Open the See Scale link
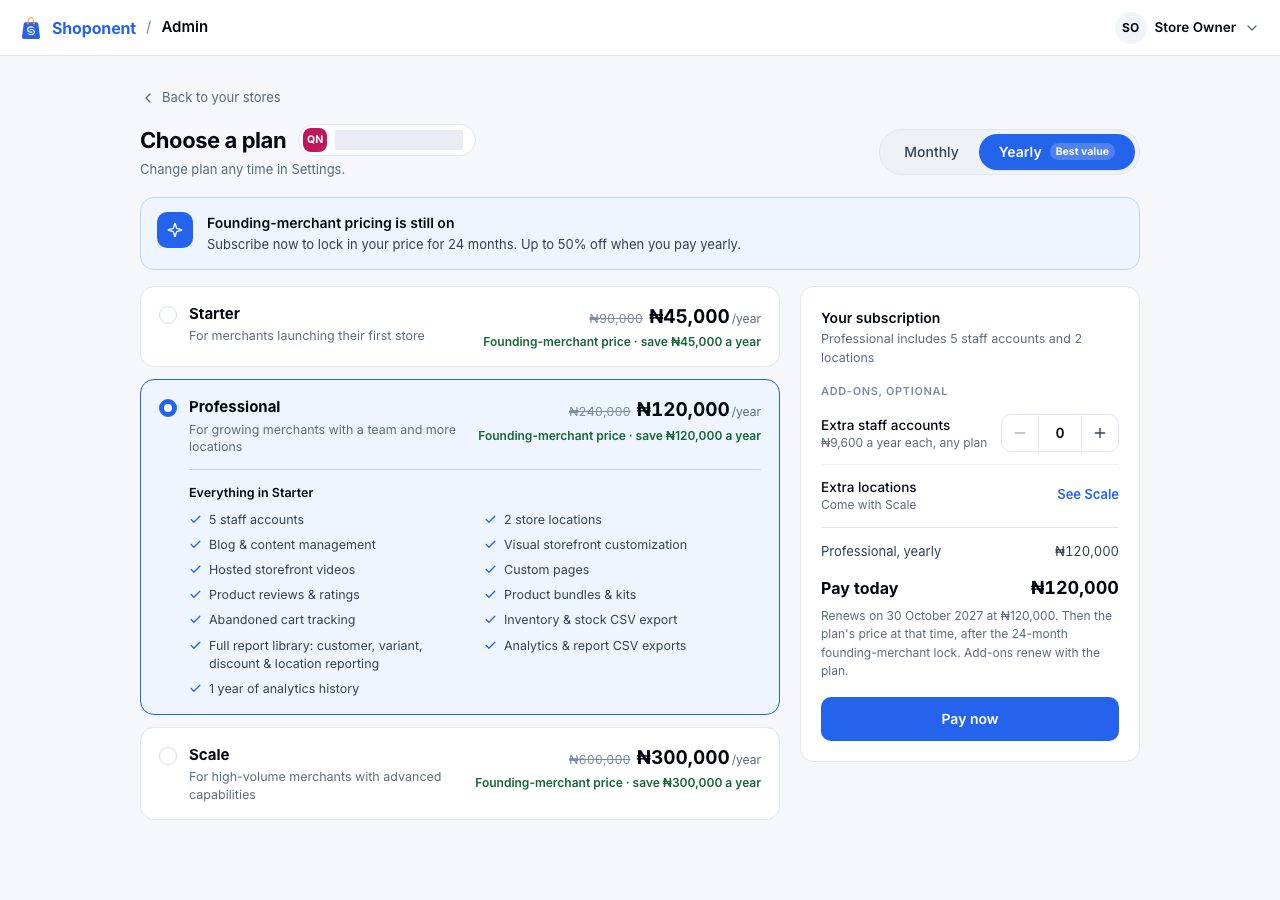Viewport: 1280px width, 900px height. [1088, 494]
